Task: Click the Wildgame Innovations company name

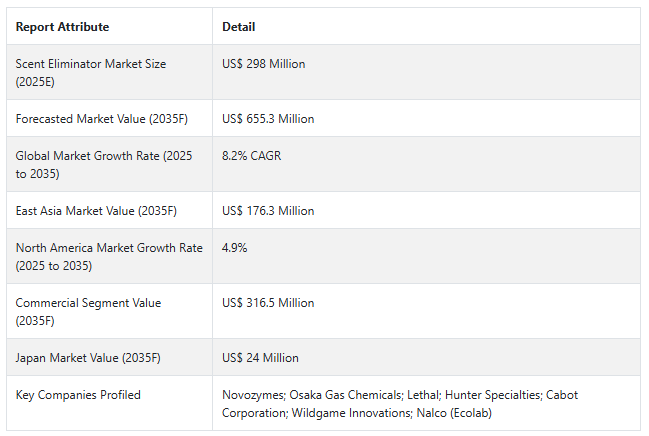Action: click(x=337, y=412)
